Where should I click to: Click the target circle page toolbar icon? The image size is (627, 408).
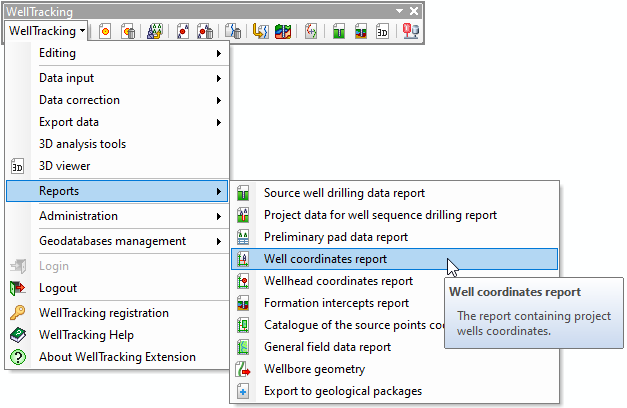pyautogui.click(x=105, y=31)
